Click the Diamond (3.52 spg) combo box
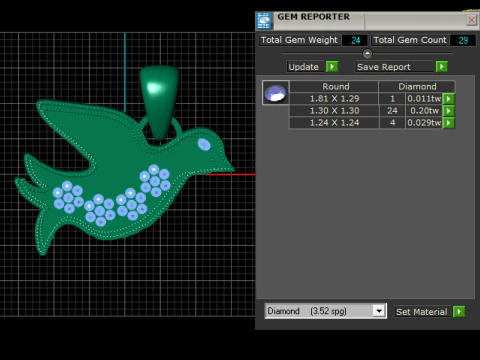Viewport: 480px width, 360px height. coord(326,311)
